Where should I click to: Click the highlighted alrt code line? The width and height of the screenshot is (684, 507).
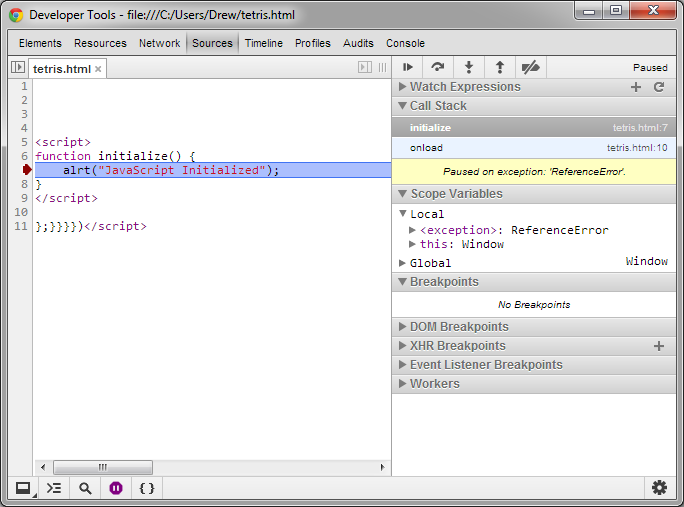click(213, 170)
